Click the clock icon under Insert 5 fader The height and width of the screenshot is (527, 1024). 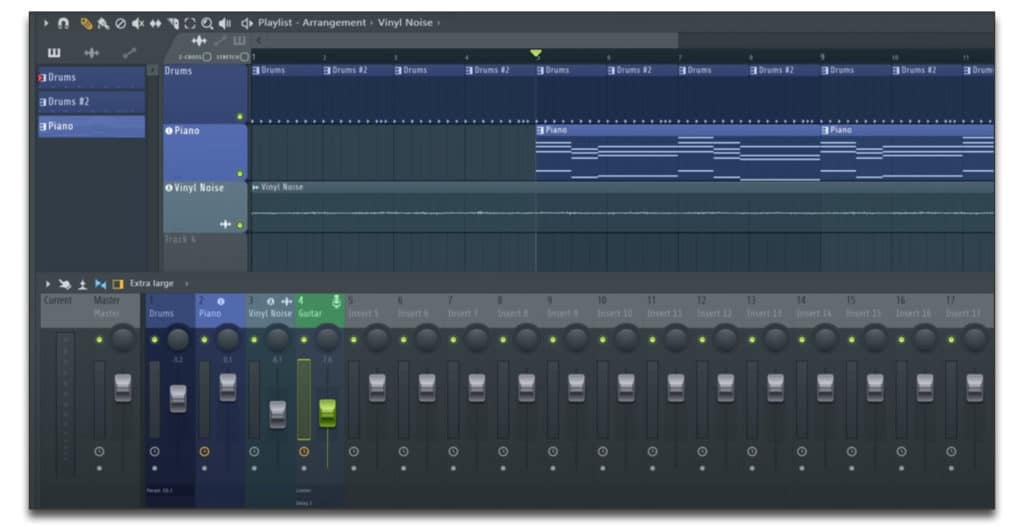(353, 451)
